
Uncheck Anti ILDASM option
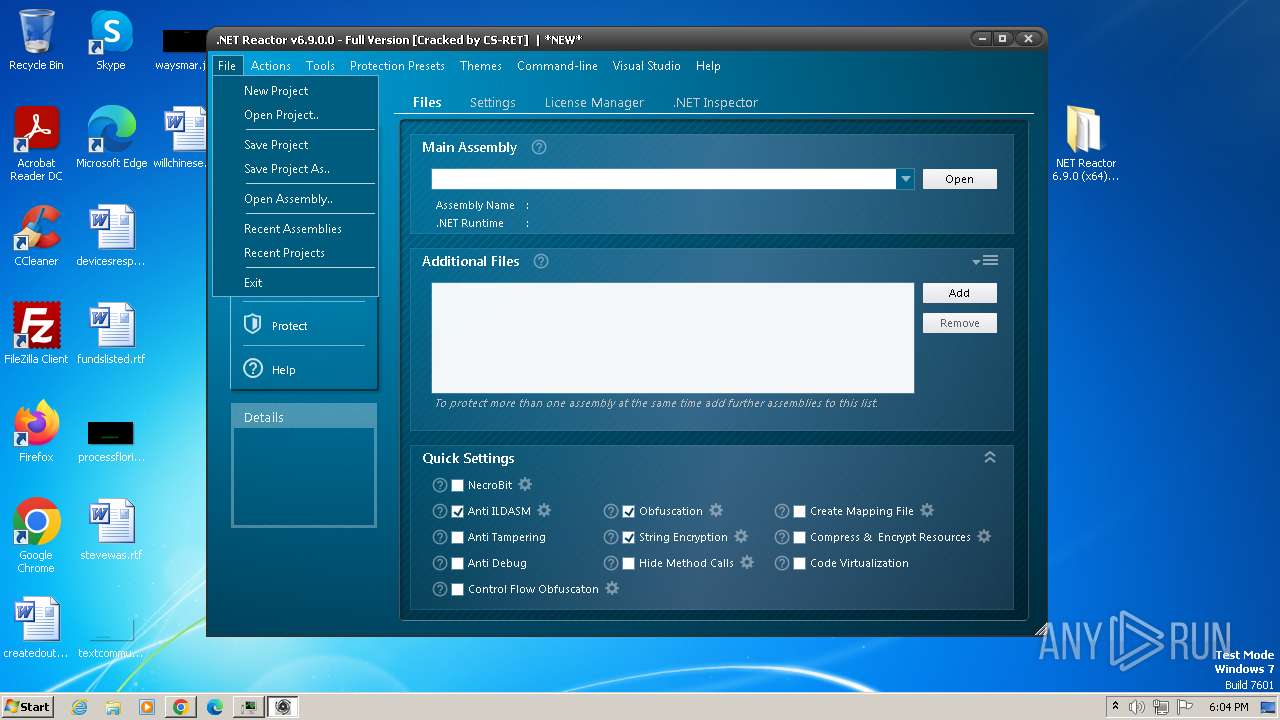(457, 511)
